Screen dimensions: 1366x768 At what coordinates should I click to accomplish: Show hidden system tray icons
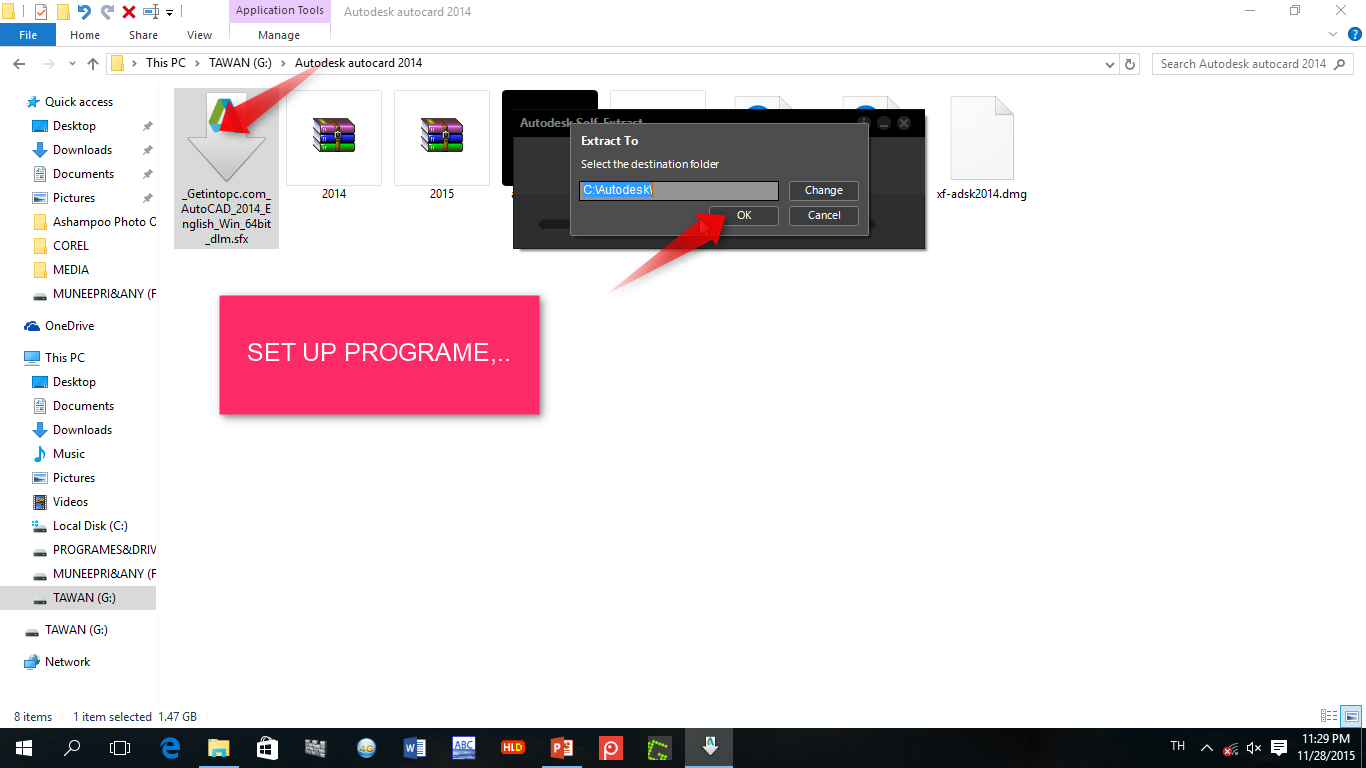coord(1207,748)
